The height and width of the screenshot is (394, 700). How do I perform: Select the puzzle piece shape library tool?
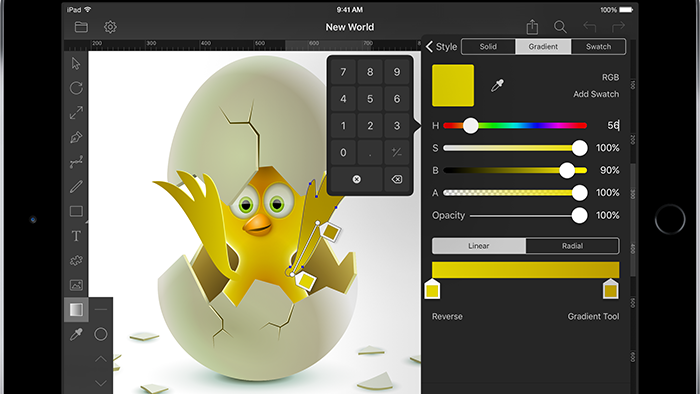click(x=76, y=260)
